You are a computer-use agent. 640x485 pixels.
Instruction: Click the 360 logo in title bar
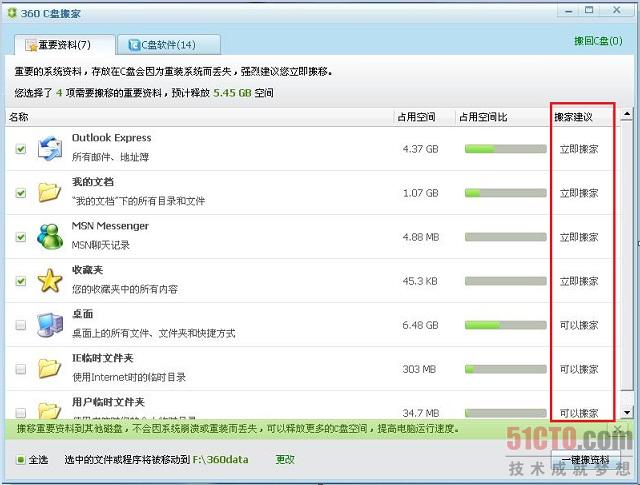(13, 13)
